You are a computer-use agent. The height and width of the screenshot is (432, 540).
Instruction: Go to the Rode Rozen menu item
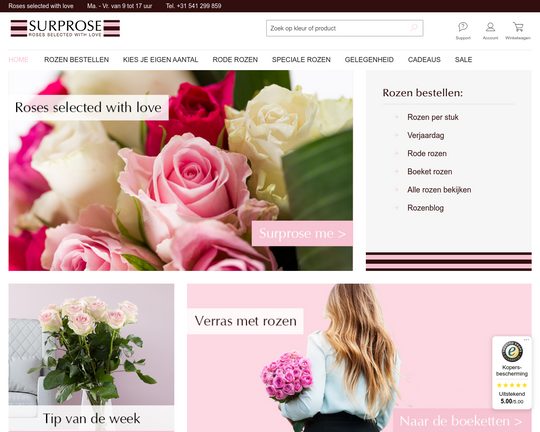click(235, 60)
